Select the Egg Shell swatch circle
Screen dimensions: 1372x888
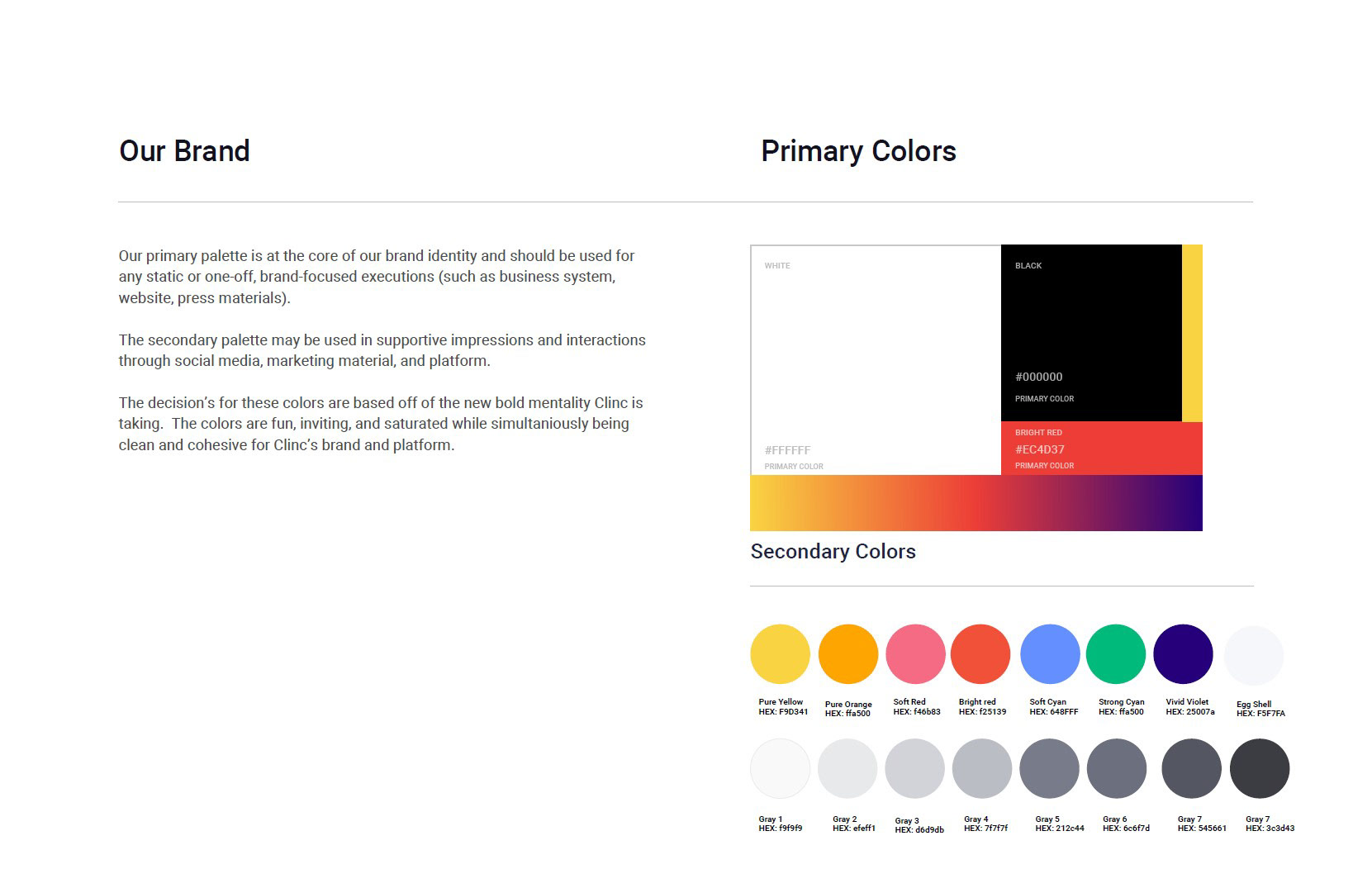click(1254, 656)
